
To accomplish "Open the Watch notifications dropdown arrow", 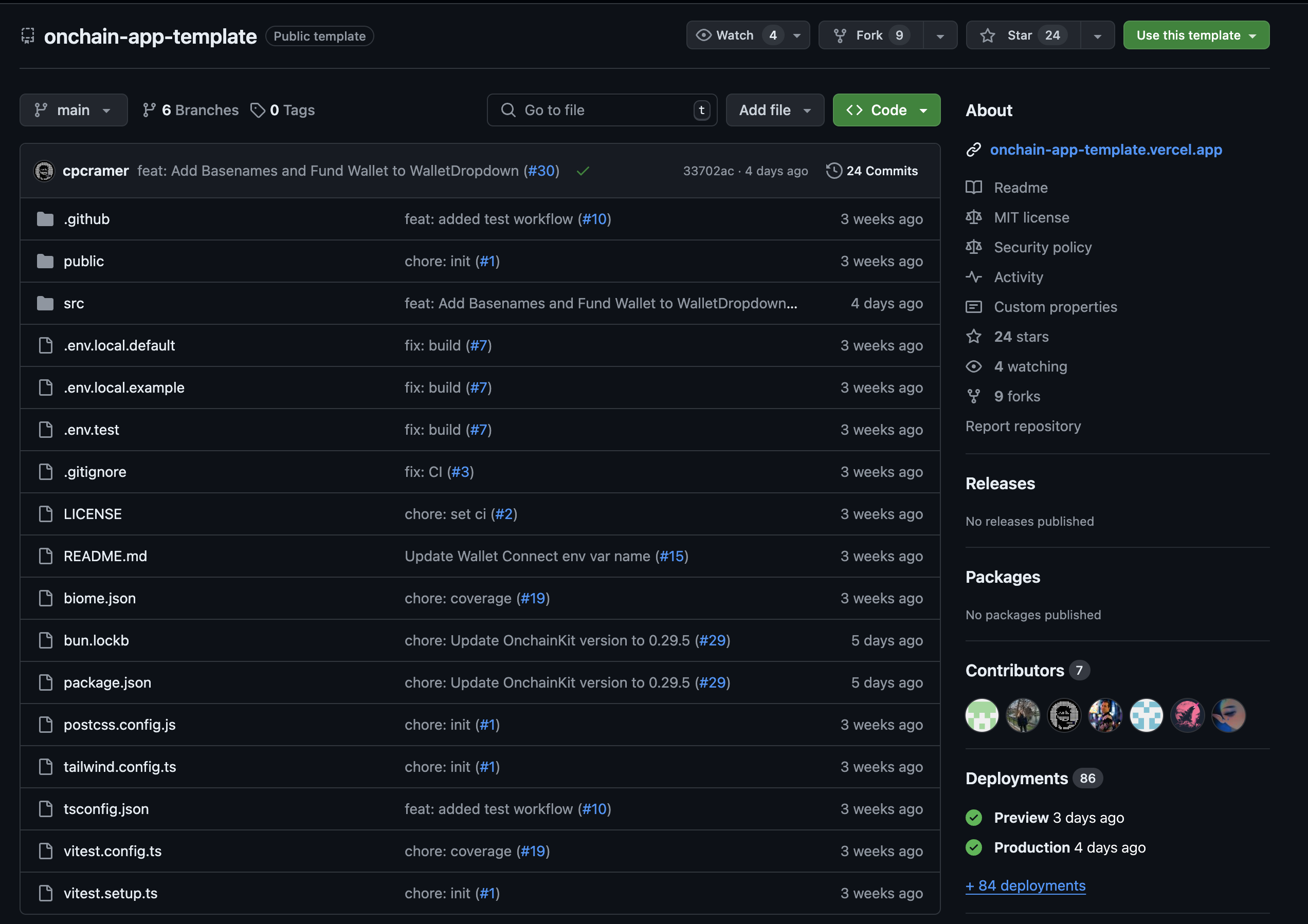I will pos(797,35).
